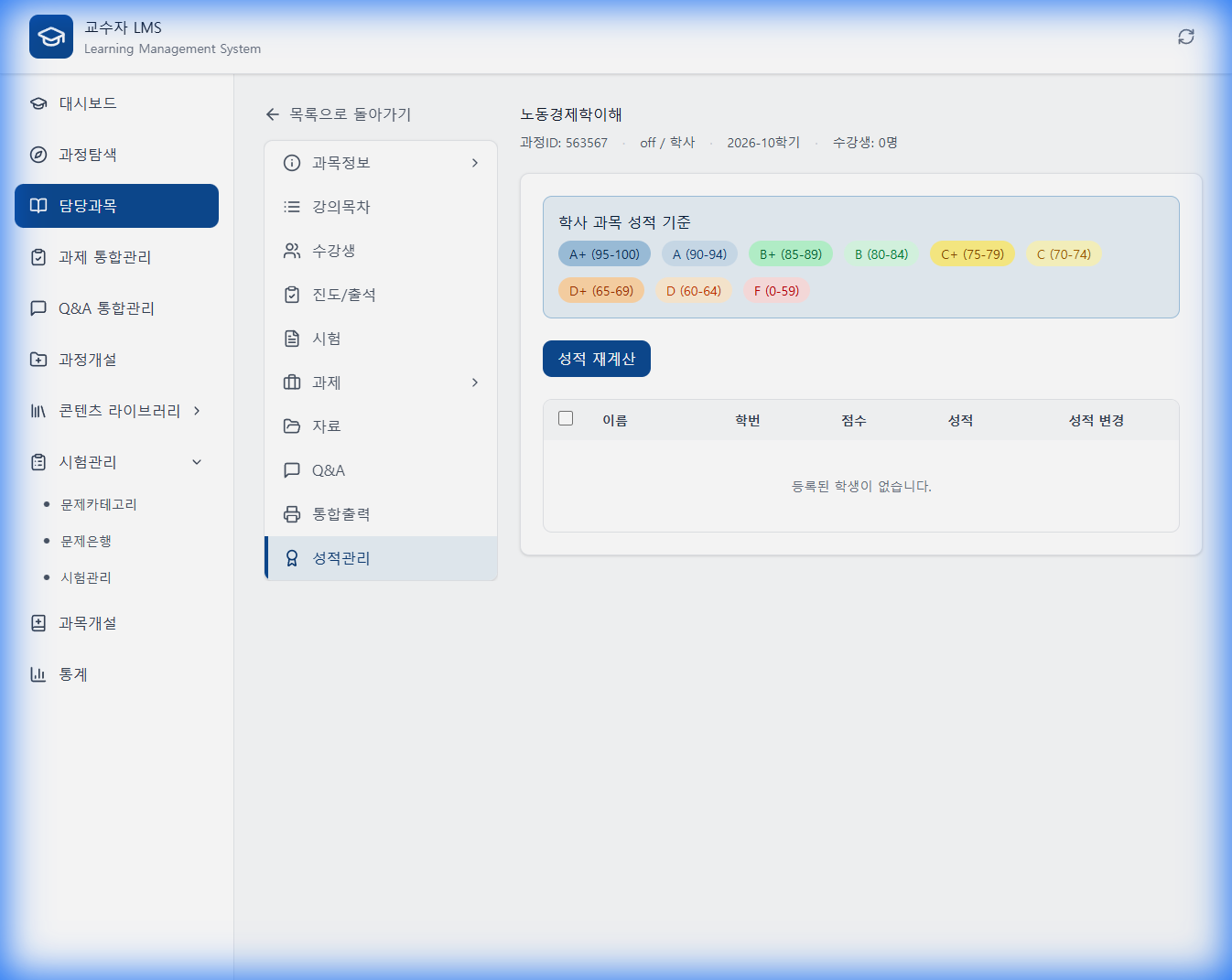The width and height of the screenshot is (1232, 980).
Task: Click the compass icon for 과정탐색
Action: click(x=38, y=155)
